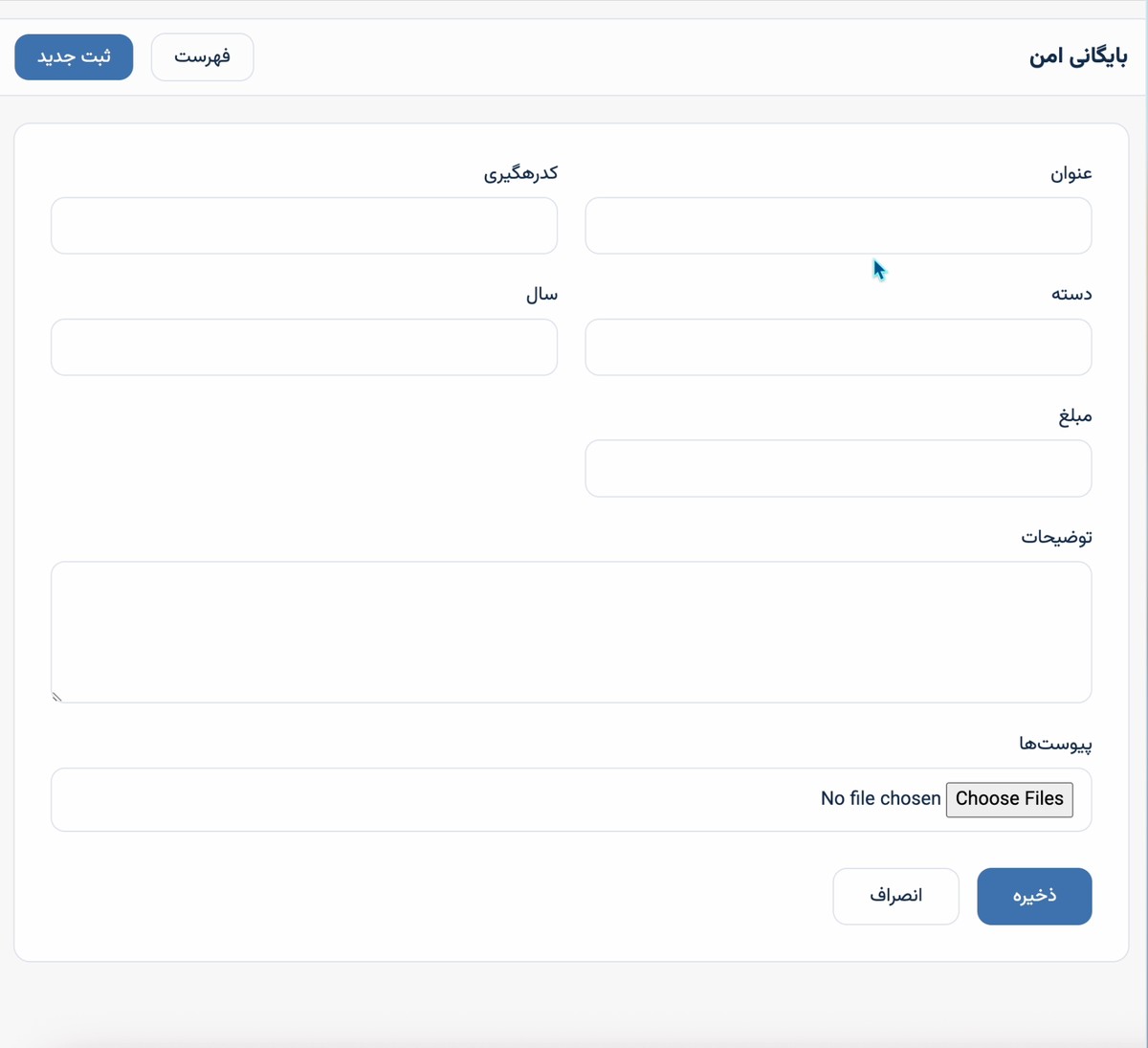
Task: Click the عنوان title input field
Action: pos(838,226)
